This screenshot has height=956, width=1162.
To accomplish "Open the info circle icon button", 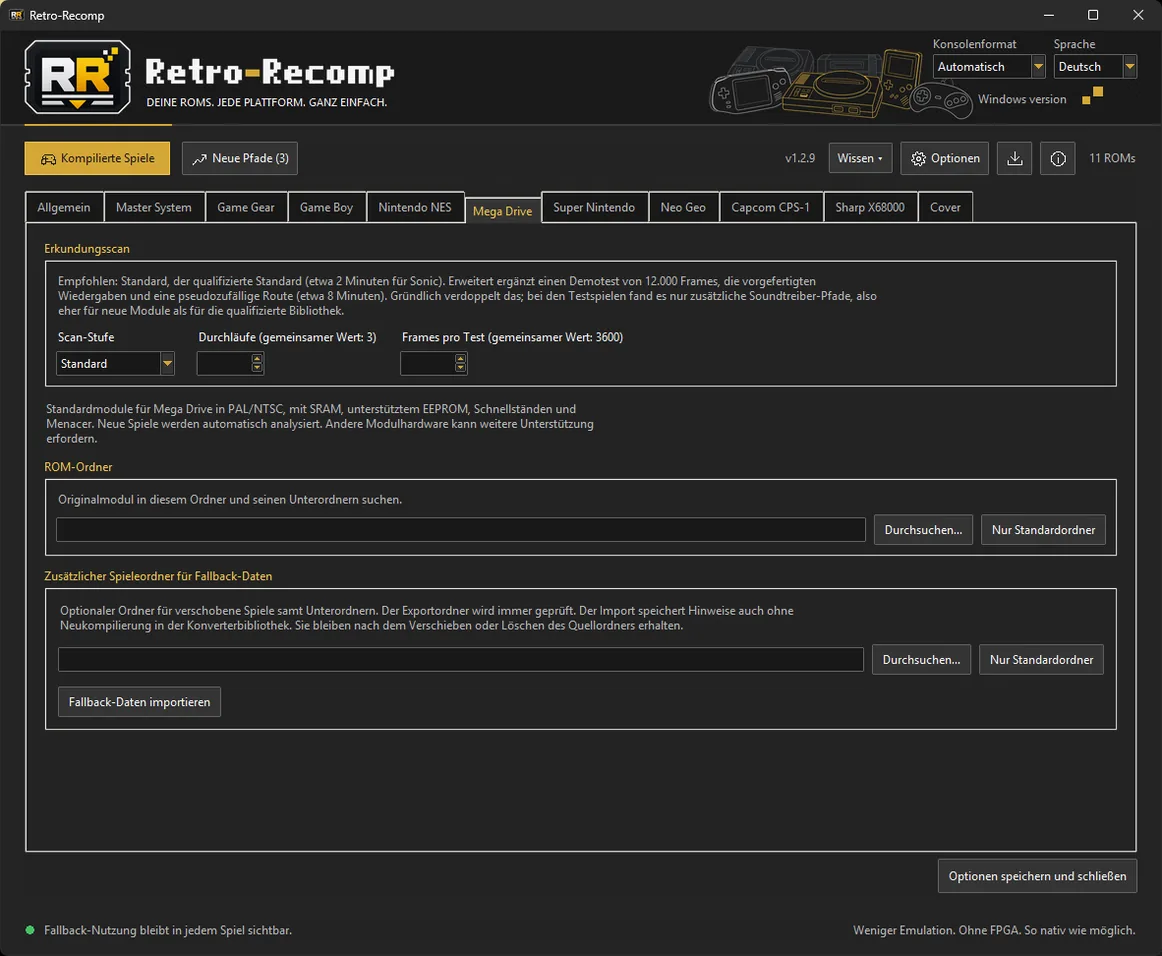I will tap(1058, 159).
